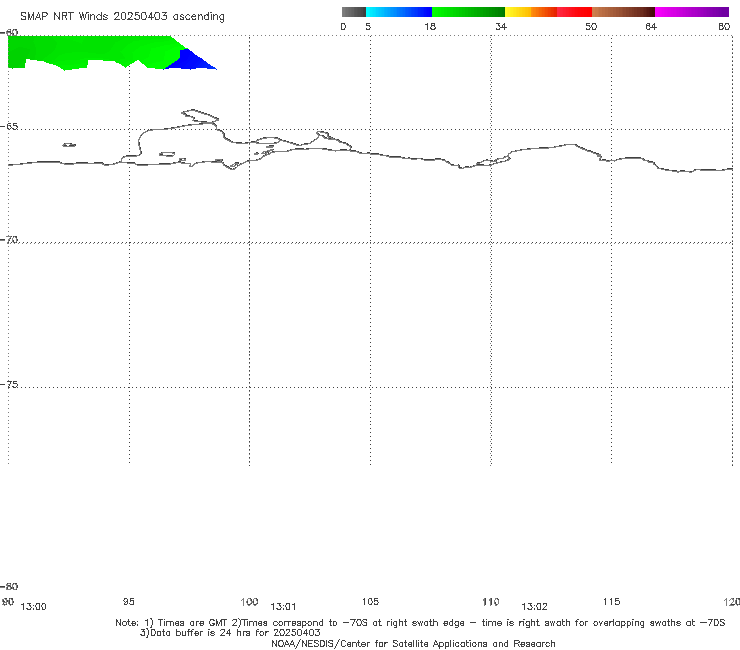Click the color scale label '64'
This screenshot has height=650, width=740.
tap(651, 26)
